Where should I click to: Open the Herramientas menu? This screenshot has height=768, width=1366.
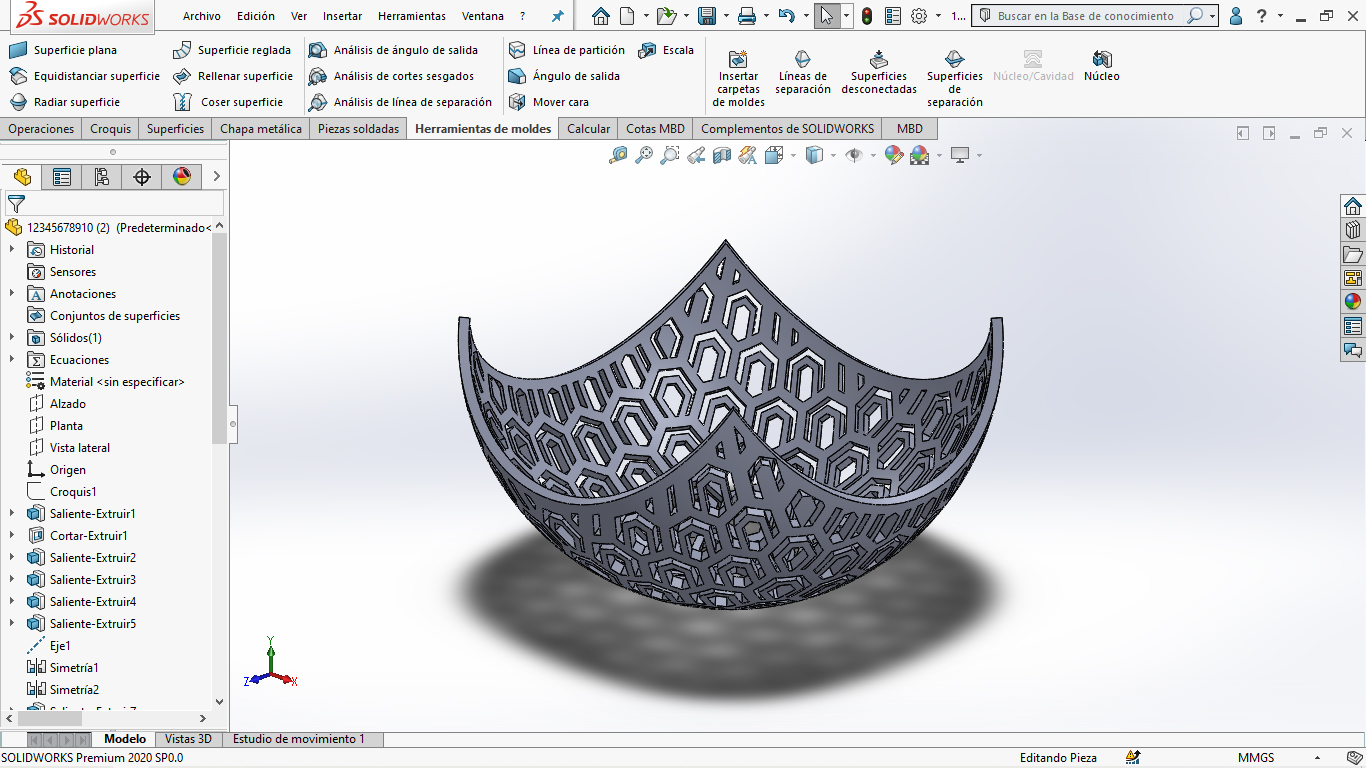pyautogui.click(x=411, y=16)
